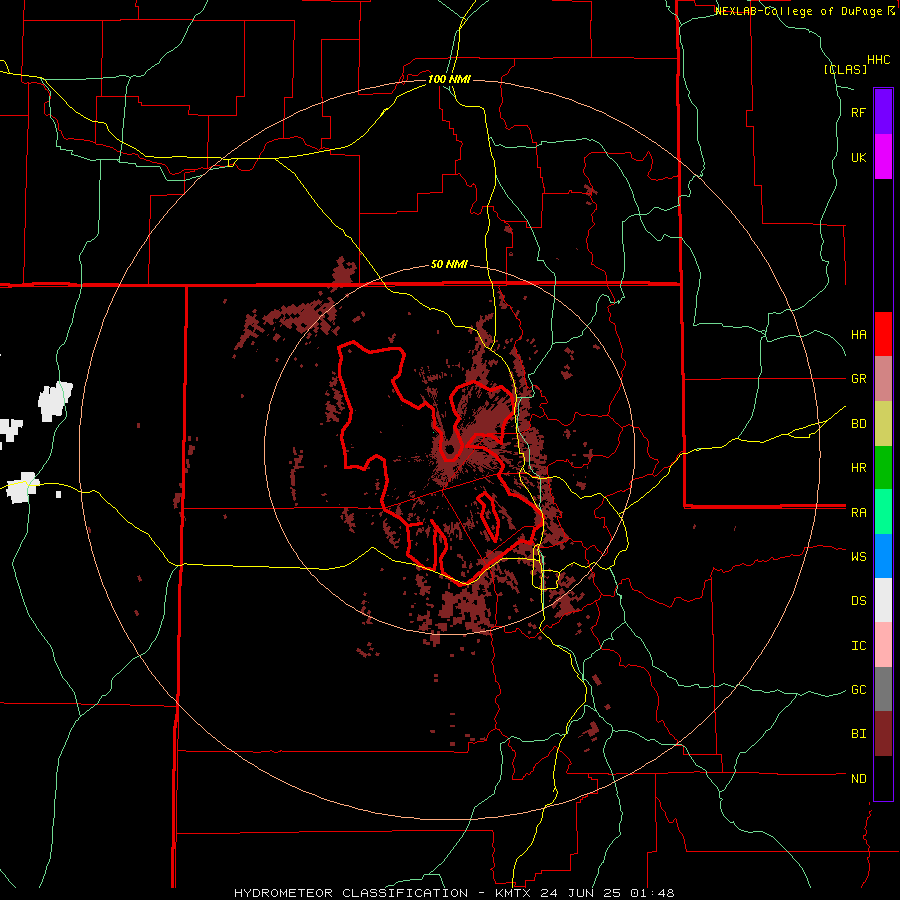Image resolution: width=900 pixels, height=900 pixels.
Task: Click the DS white legend swatch
Action: pyautogui.click(x=883, y=600)
